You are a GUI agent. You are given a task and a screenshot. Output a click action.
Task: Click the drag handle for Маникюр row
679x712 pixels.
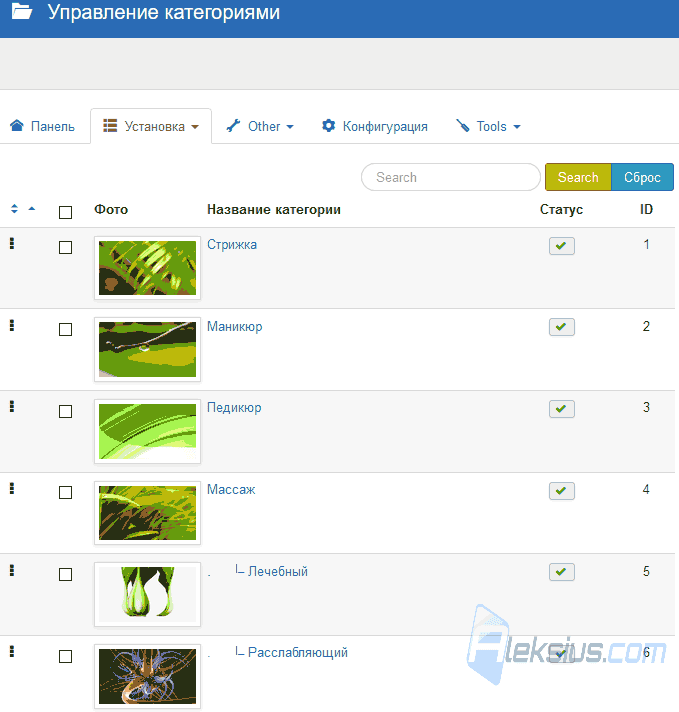pos(12,325)
